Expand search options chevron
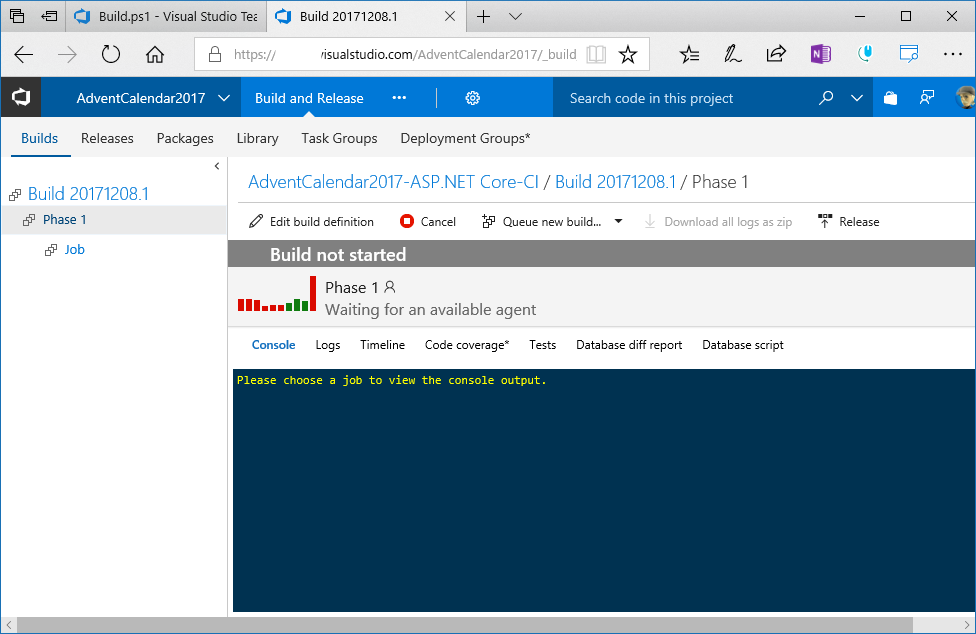 [x=856, y=98]
